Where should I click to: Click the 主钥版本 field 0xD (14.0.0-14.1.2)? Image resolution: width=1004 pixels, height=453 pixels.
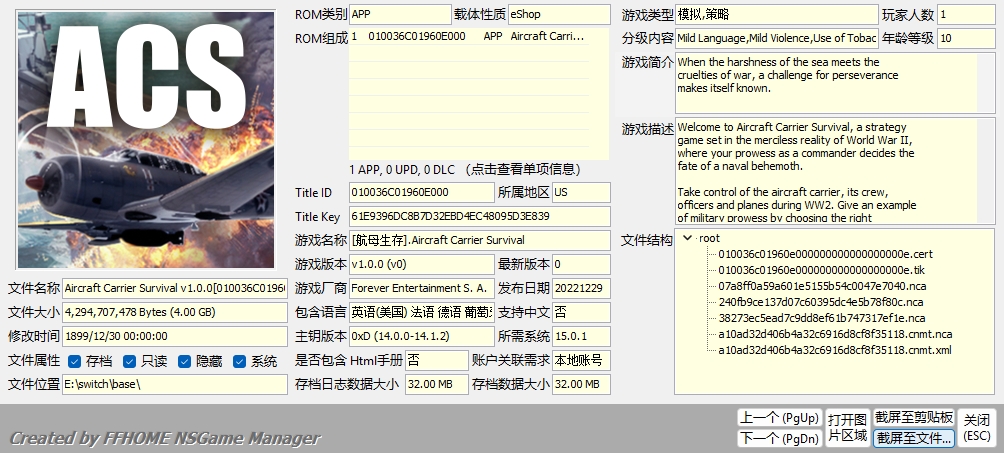pyautogui.click(x=422, y=336)
